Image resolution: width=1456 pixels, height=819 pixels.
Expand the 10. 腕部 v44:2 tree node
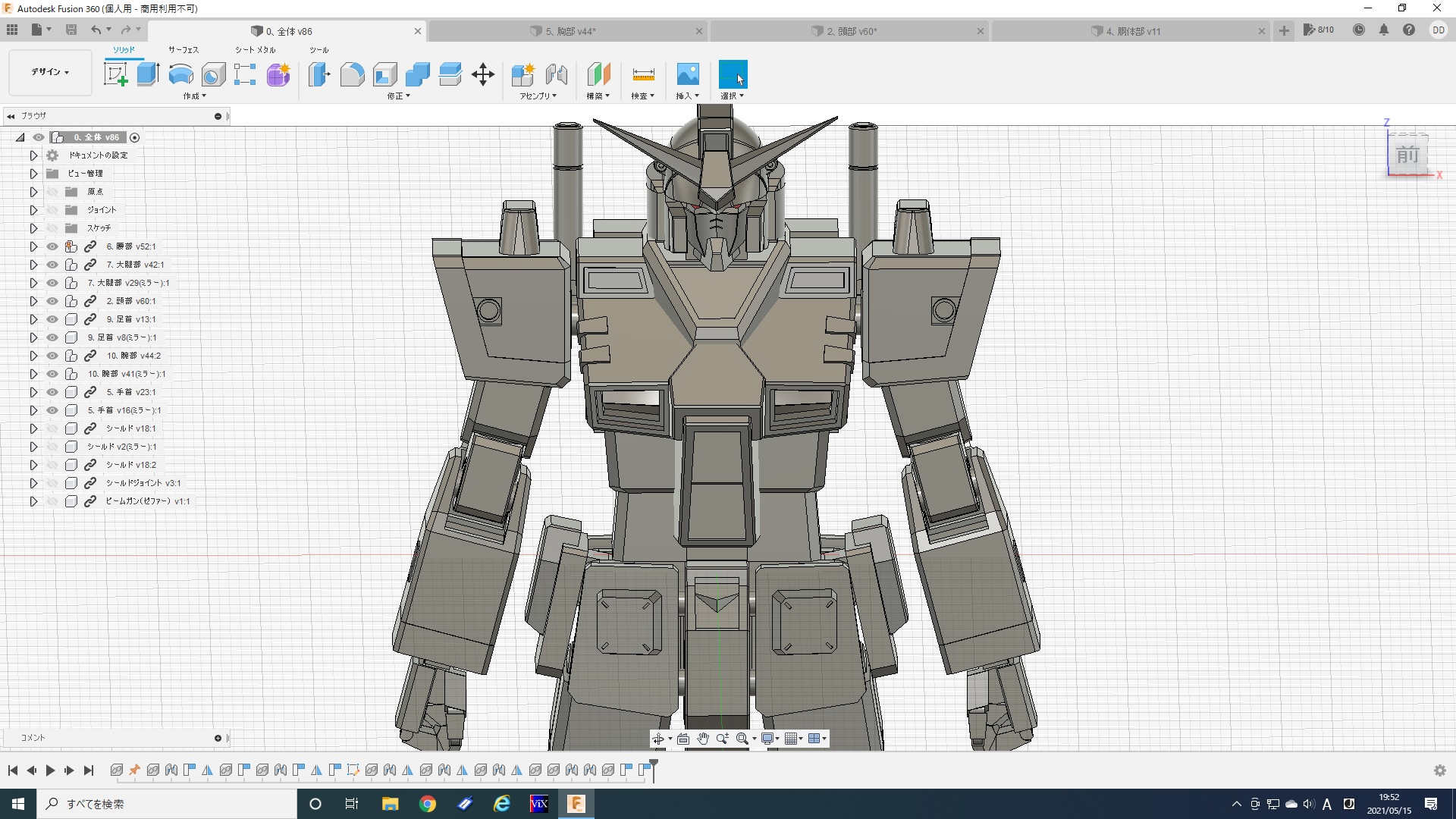coord(33,356)
